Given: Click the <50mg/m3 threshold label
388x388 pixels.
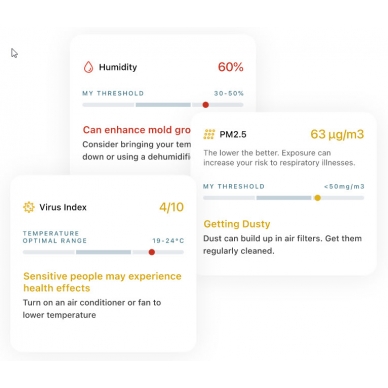Looking at the screenshot, I should point(344,186).
